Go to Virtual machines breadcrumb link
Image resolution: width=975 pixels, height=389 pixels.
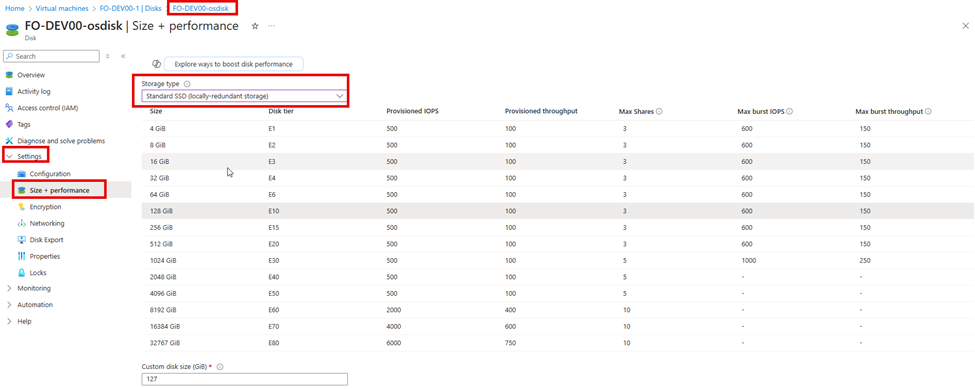pyautogui.click(x=62, y=9)
